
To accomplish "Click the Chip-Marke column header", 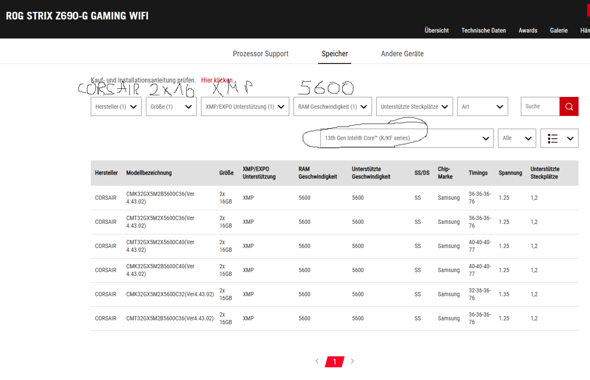I will 445,173.
